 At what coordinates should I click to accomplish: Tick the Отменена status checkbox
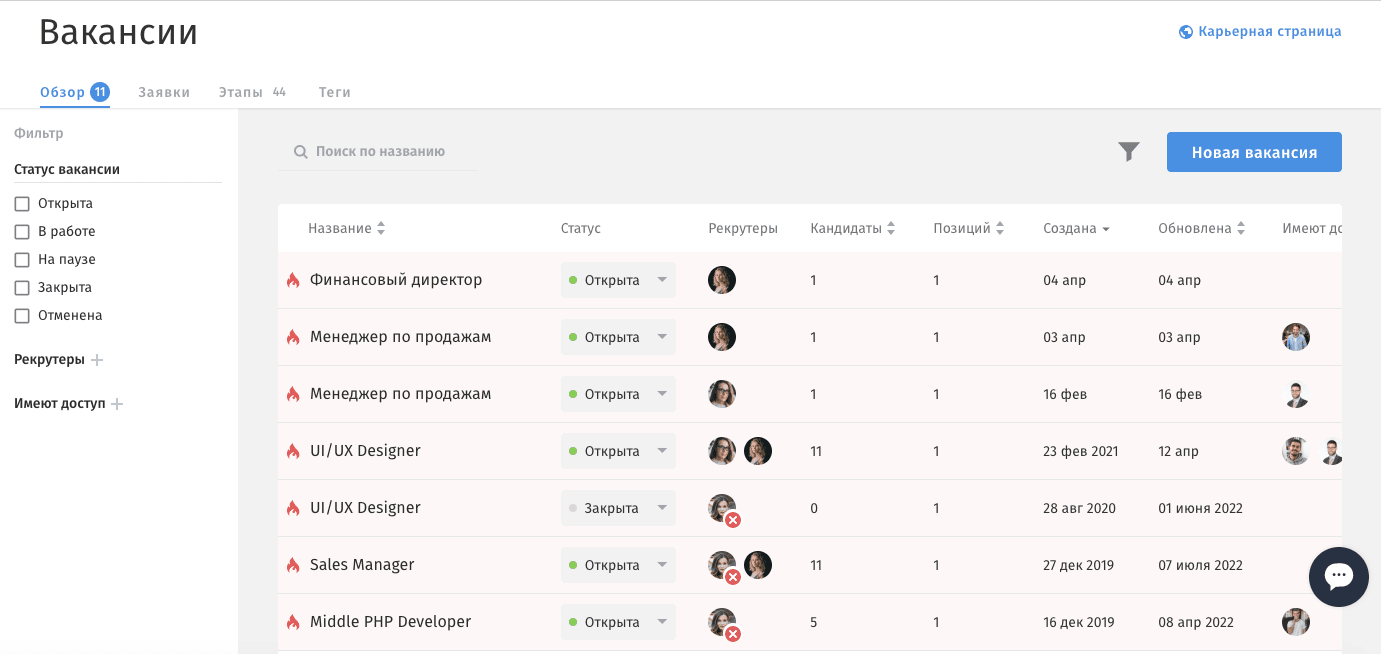click(x=22, y=316)
